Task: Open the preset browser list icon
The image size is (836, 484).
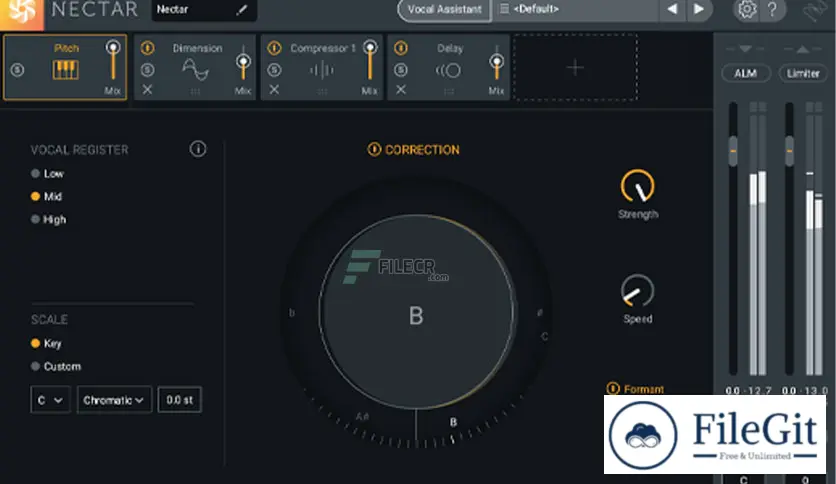Action: tap(504, 9)
